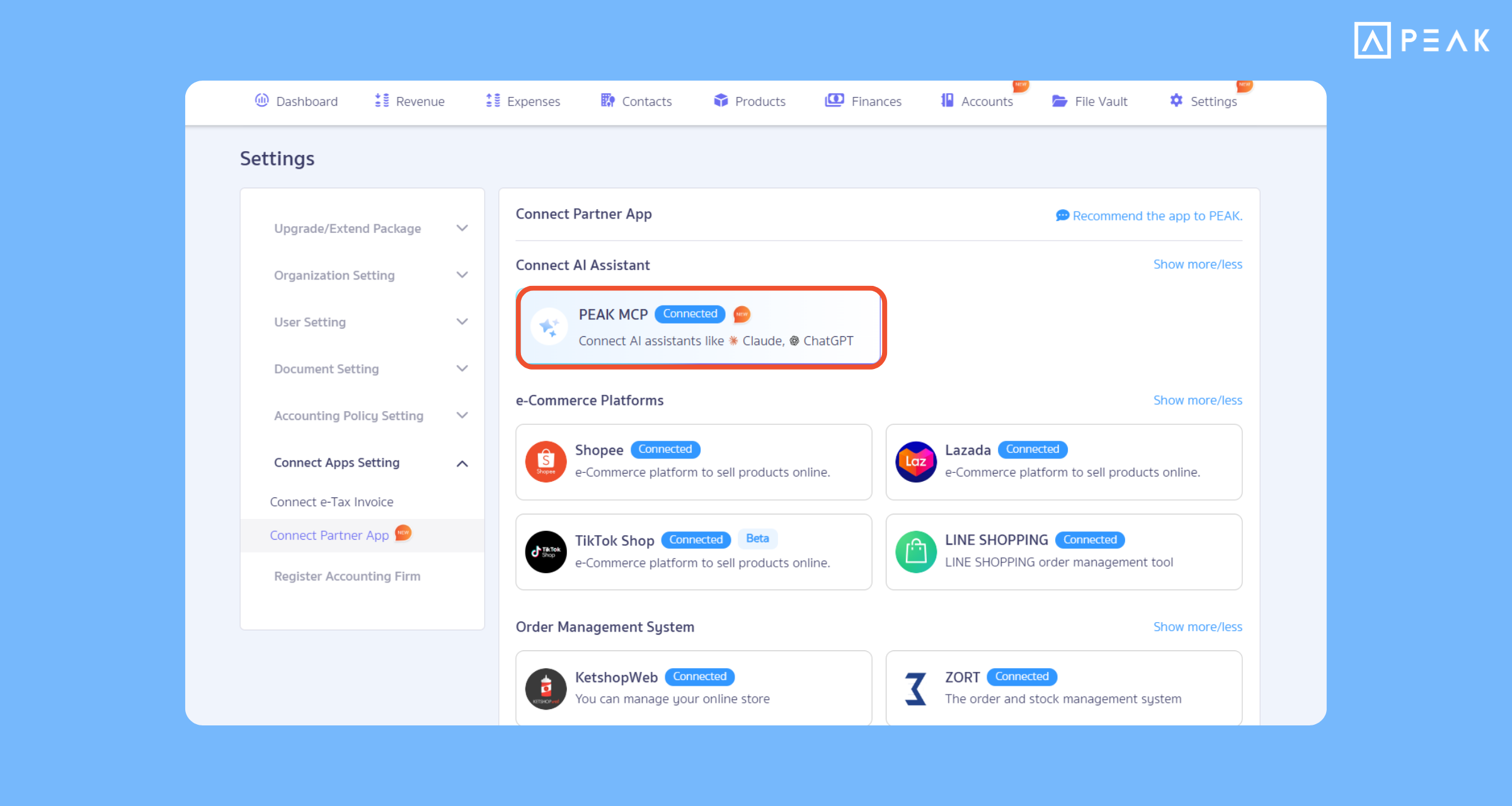Open the Products menu
The width and height of the screenshot is (1512, 806).
[750, 101]
